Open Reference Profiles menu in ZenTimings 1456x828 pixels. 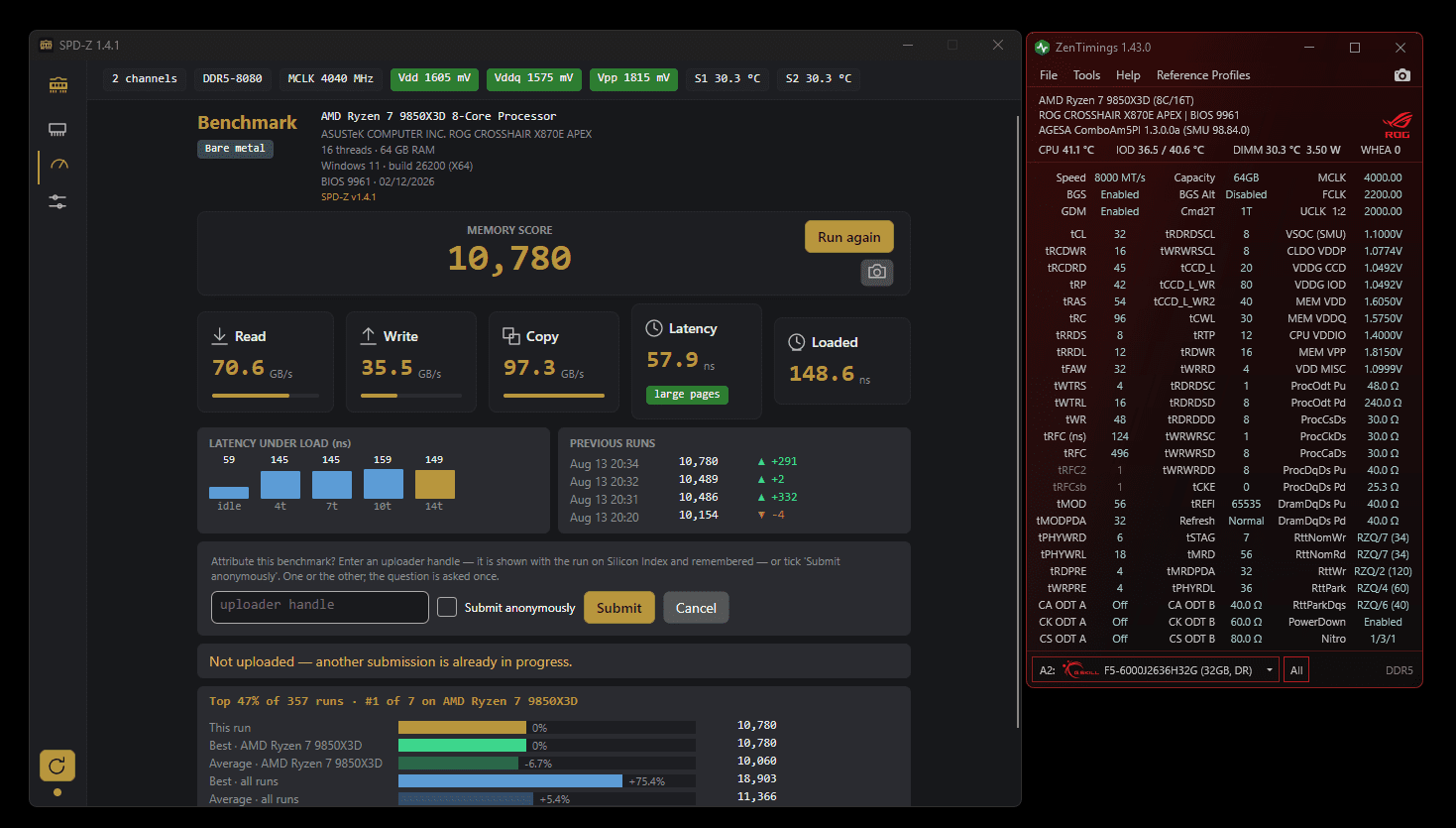1203,75
